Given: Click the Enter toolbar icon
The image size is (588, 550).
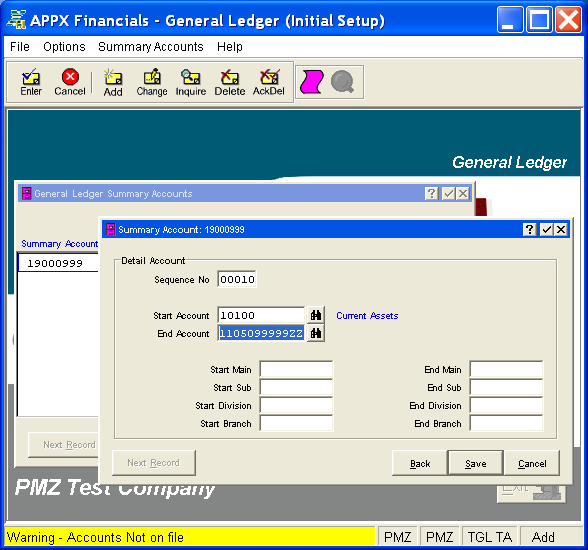Looking at the screenshot, I should pos(31,82).
